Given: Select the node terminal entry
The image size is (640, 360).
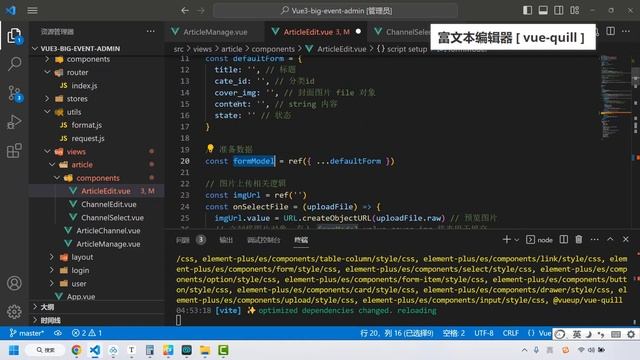Looking at the screenshot, I should click(539, 240).
